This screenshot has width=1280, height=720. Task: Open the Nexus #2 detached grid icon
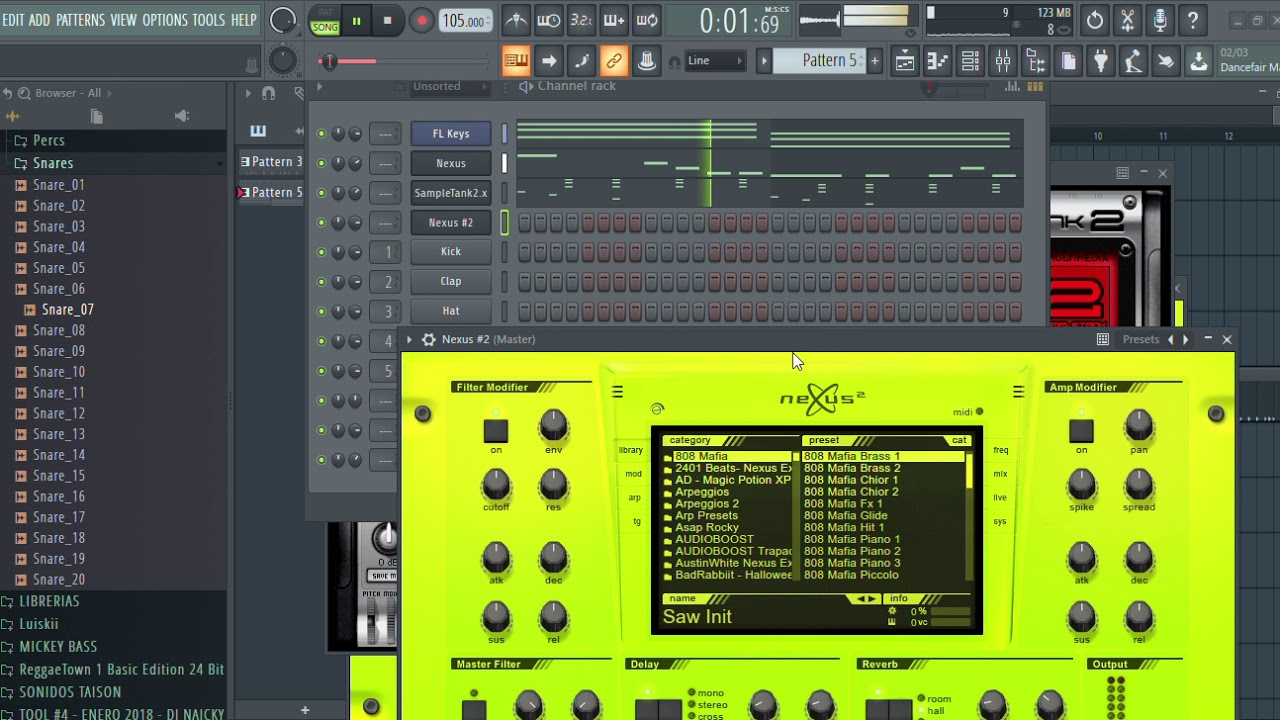tap(1103, 340)
